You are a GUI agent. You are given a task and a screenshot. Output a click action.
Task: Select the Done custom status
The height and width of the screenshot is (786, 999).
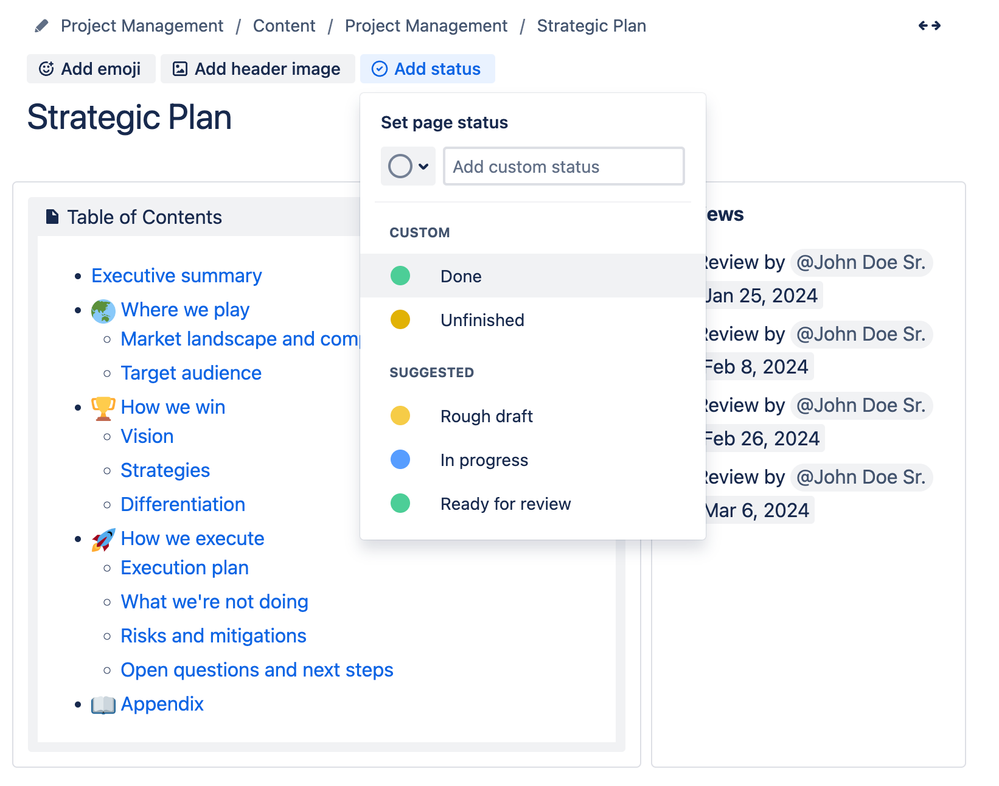coord(533,276)
